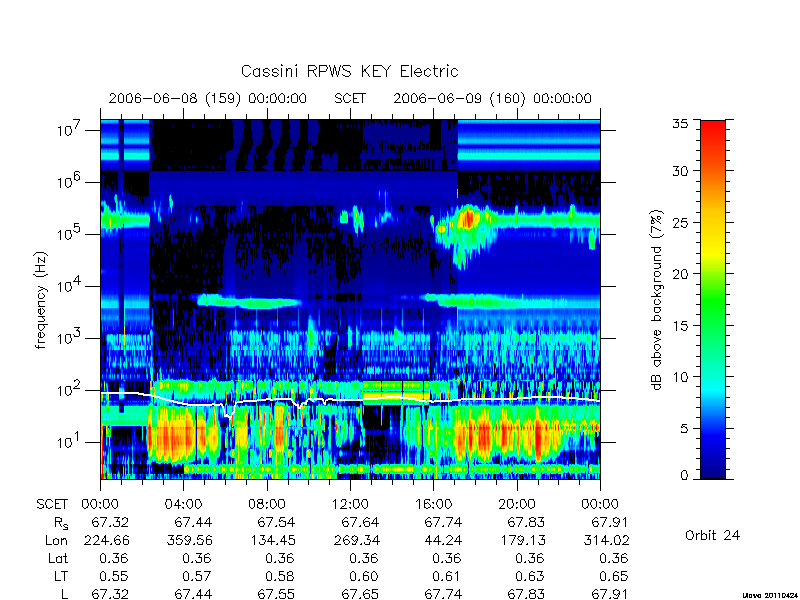Image resolution: width=800 pixels, height=600 pixels.
Task: Click the 10^5 frequency tick label
Action: point(68,234)
